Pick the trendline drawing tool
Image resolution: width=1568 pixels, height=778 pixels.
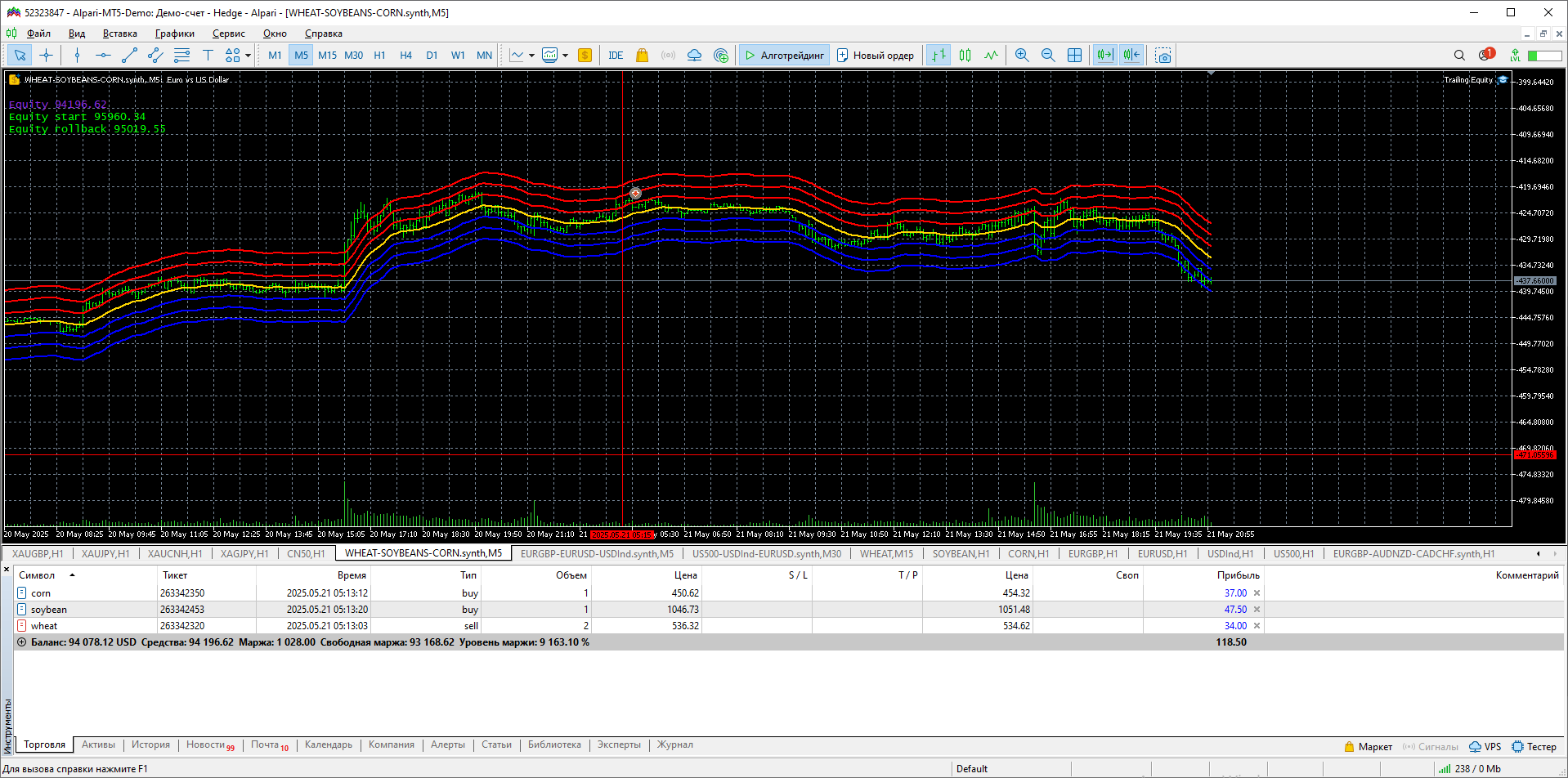point(129,56)
